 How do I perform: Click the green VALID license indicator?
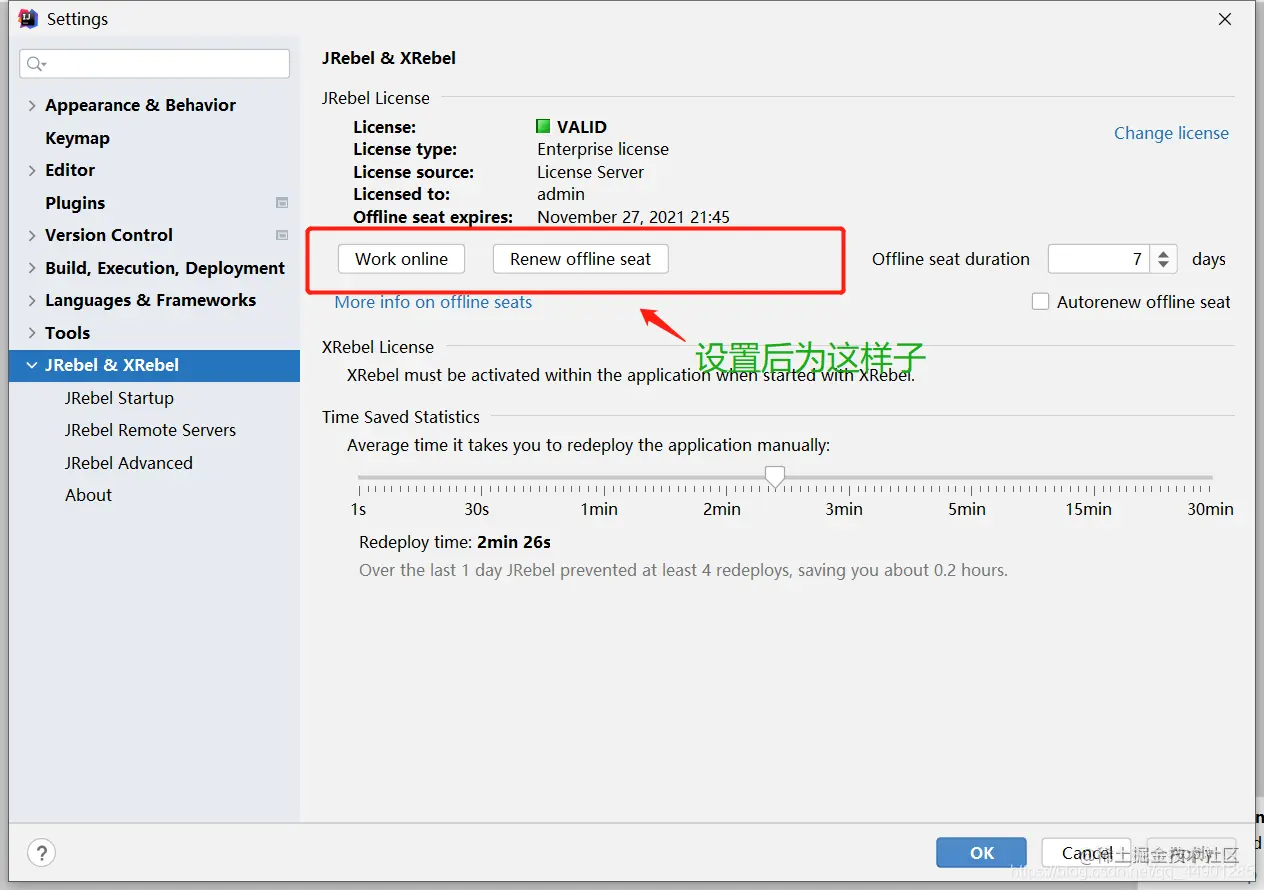point(543,126)
